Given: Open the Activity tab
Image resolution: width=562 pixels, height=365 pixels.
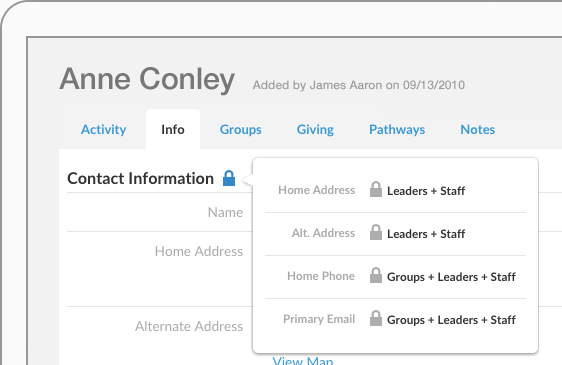Looking at the screenshot, I should click(104, 129).
